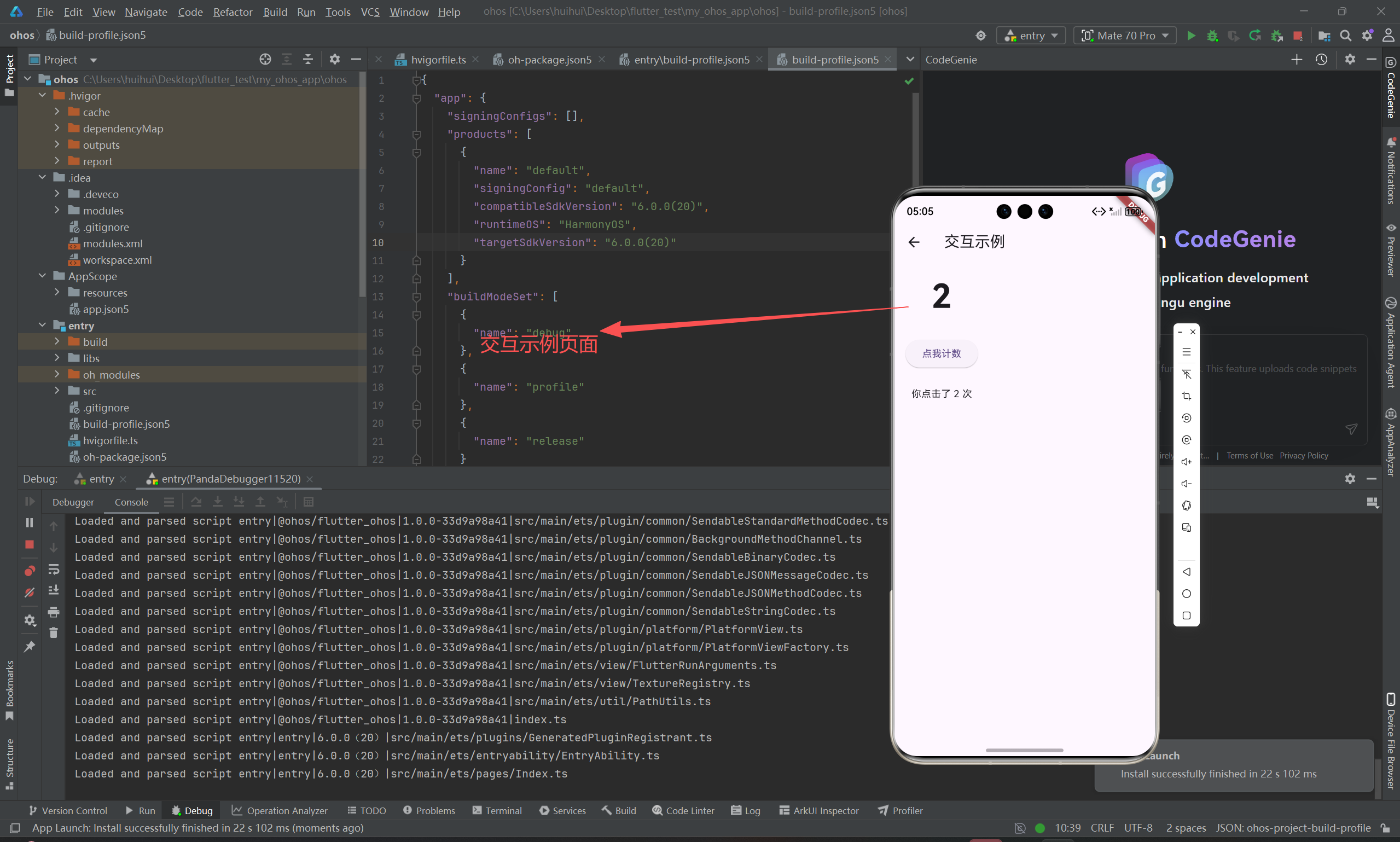The image size is (1400, 842).
Task: Stop the debug session red square
Action: (x=30, y=544)
